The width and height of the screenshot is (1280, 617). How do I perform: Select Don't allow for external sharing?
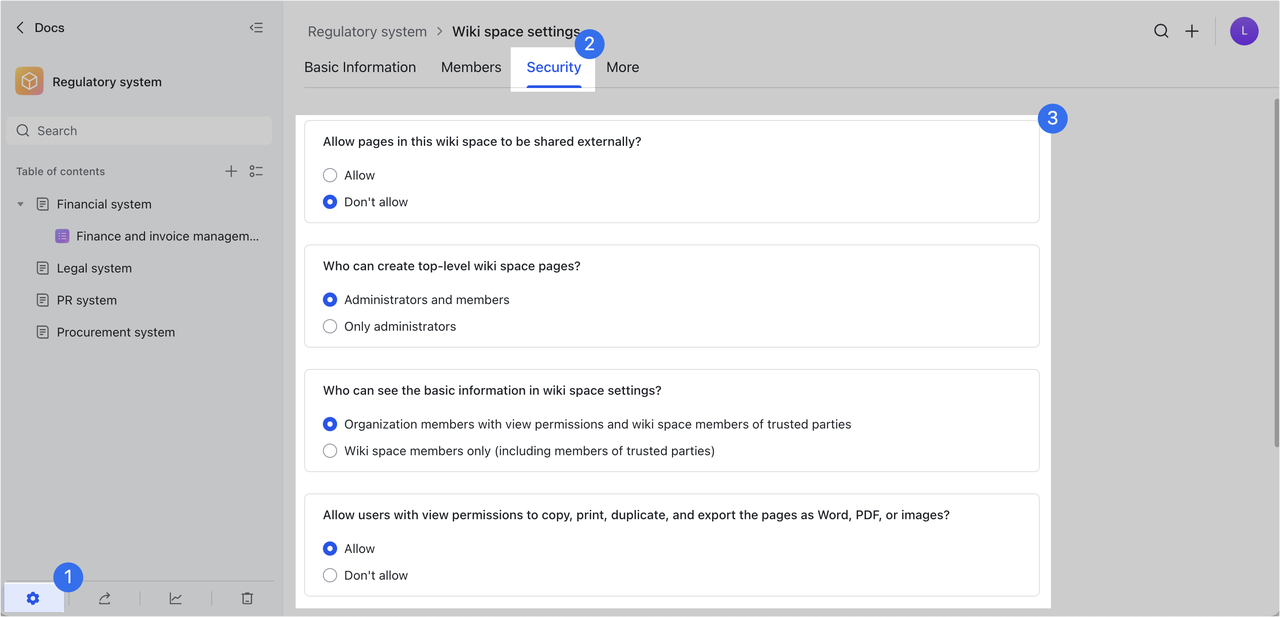[x=330, y=202]
